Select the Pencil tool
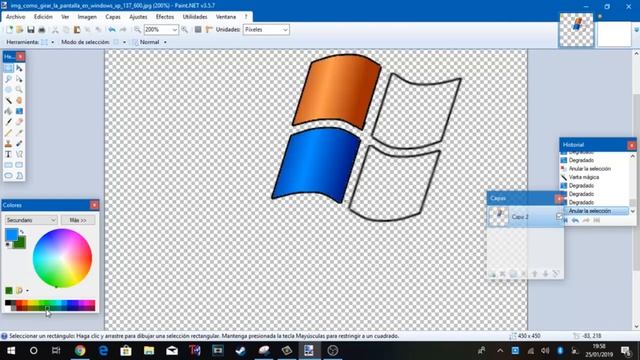The width and height of the screenshot is (640, 360). pyautogui.click(x=8, y=133)
